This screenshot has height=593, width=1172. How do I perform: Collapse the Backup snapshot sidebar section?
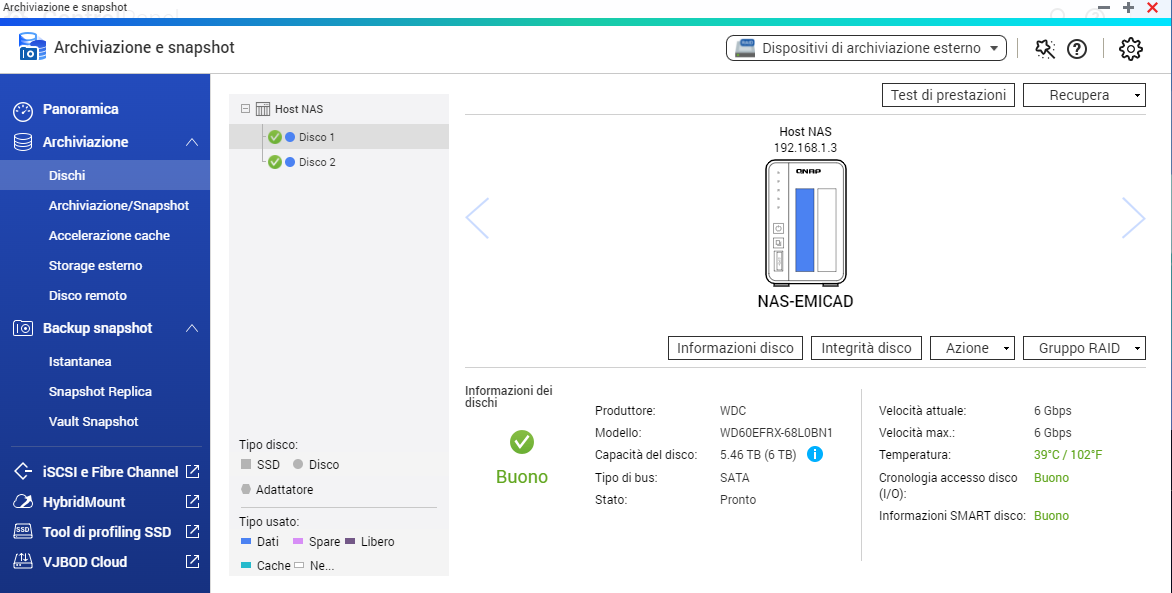pos(192,328)
